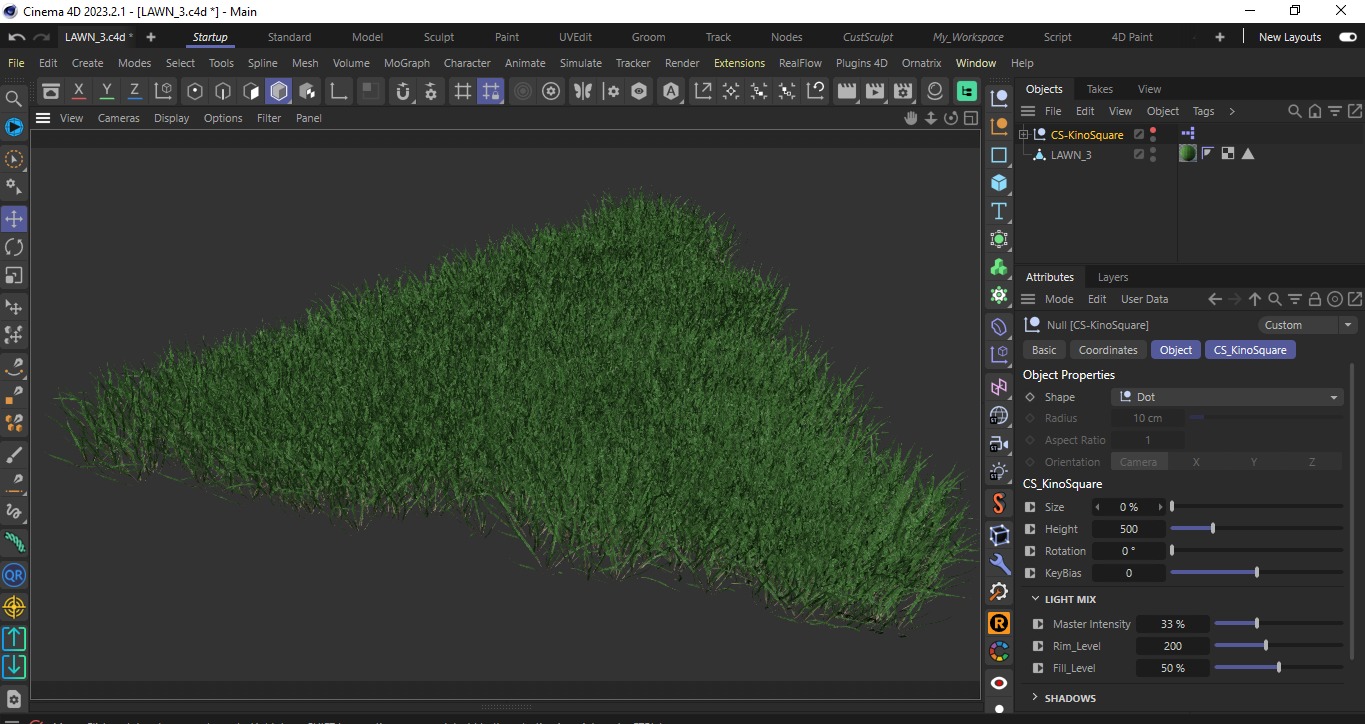1365x724 pixels.
Task: Open Attributes manager hamburger menu
Action: [x=1028, y=299]
